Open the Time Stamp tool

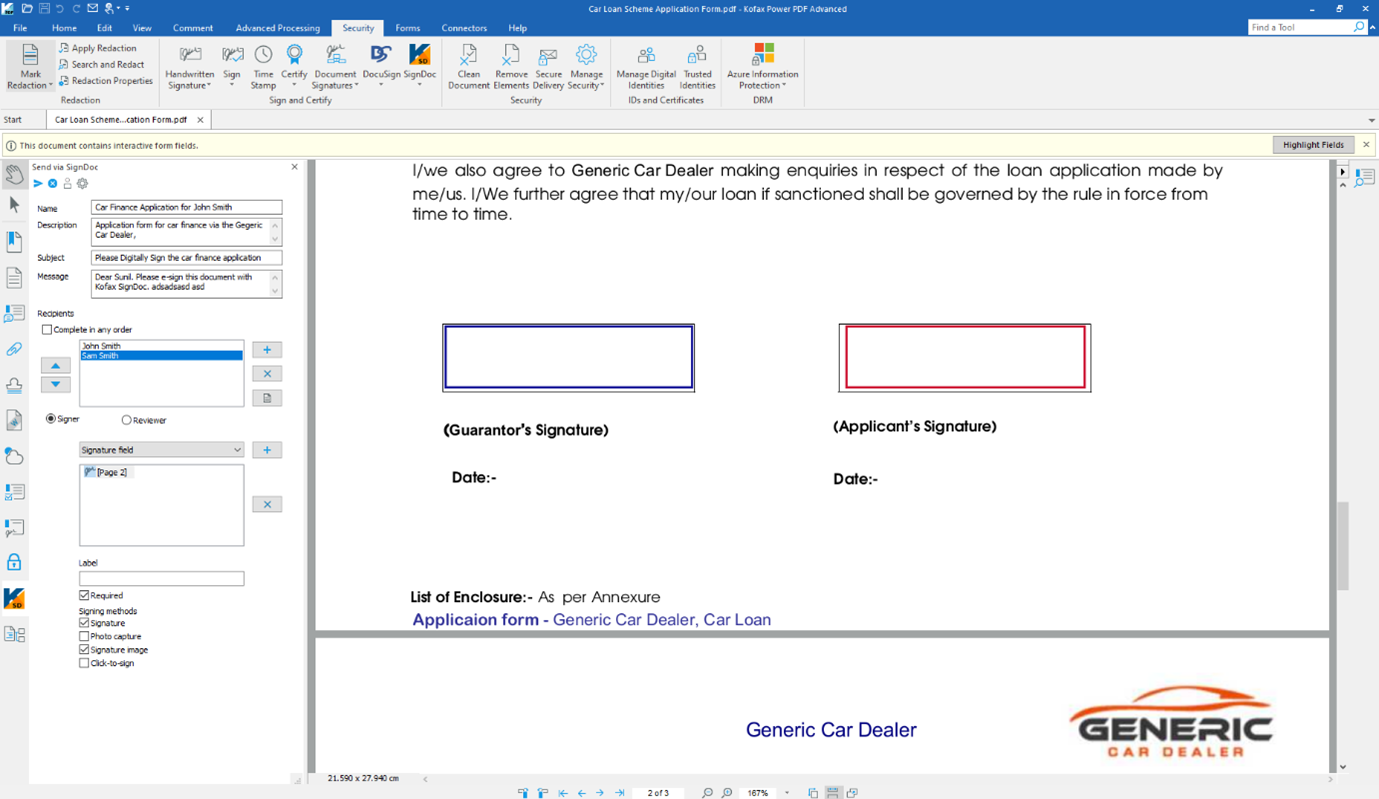263,67
